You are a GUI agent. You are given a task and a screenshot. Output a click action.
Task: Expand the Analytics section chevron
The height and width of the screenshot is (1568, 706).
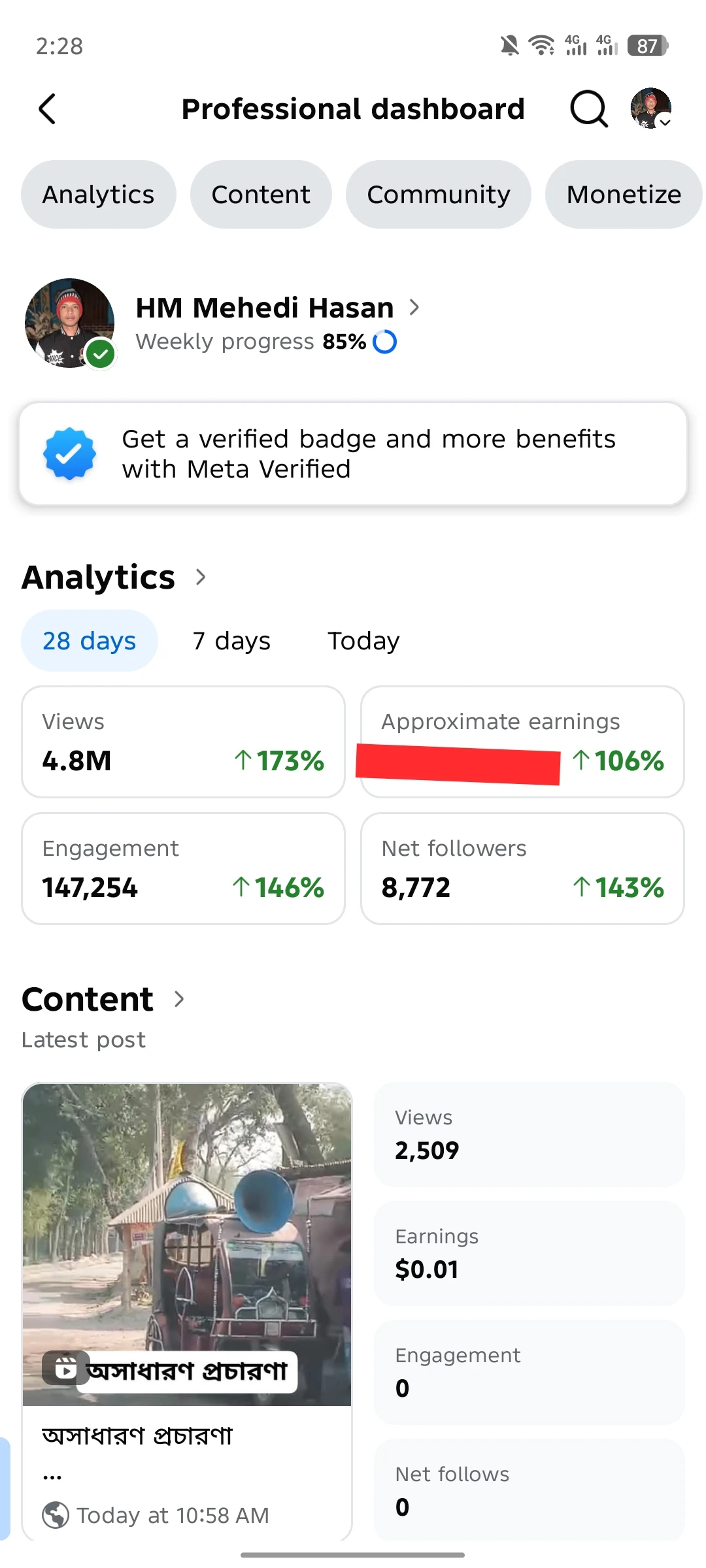pos(201,577)
